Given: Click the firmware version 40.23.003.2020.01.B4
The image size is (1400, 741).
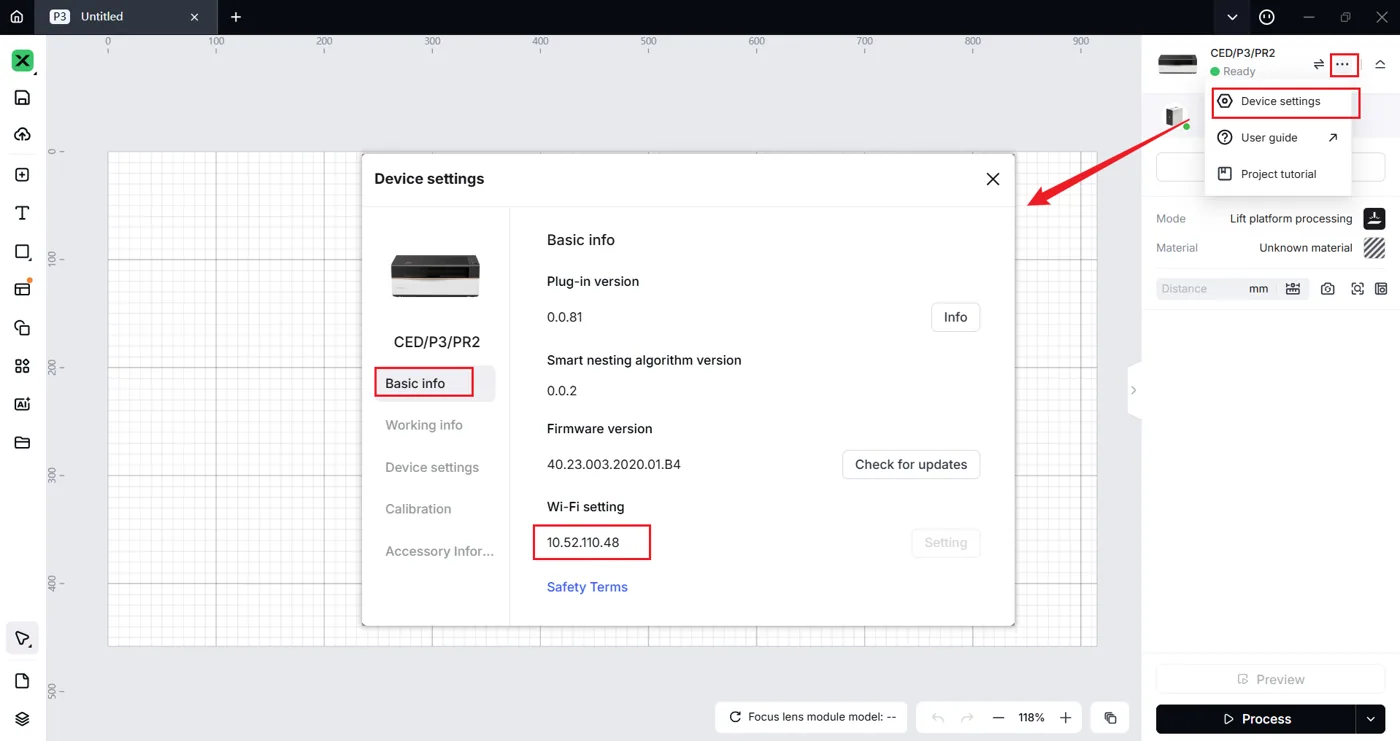Looking at the screenshot, I should click(614, 464).
